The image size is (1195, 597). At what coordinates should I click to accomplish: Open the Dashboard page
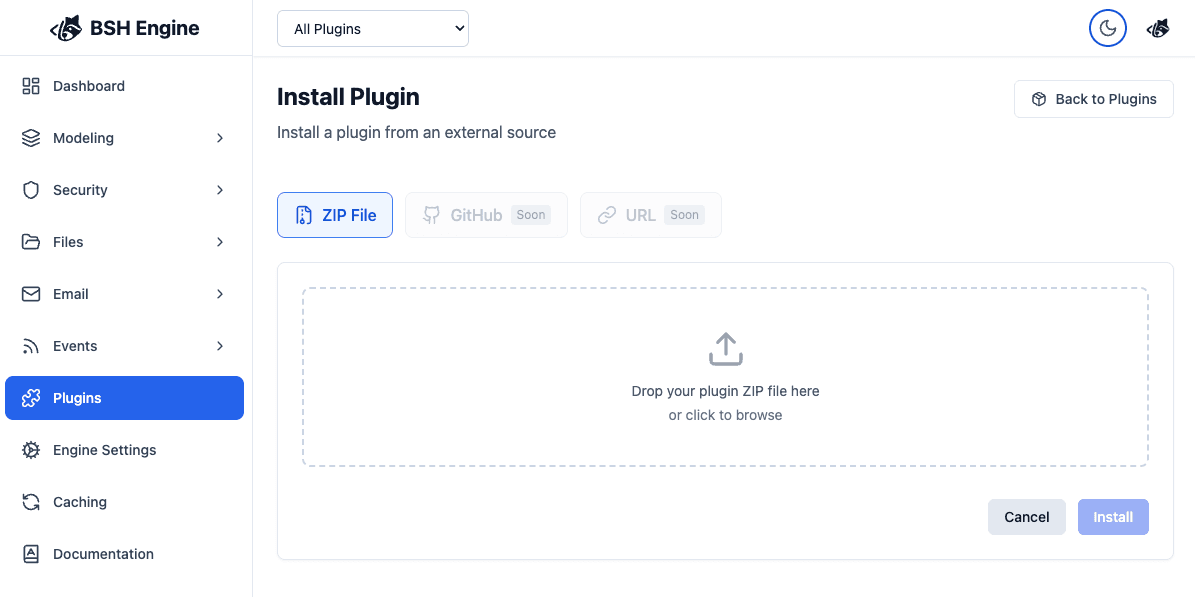pos(87,86)
